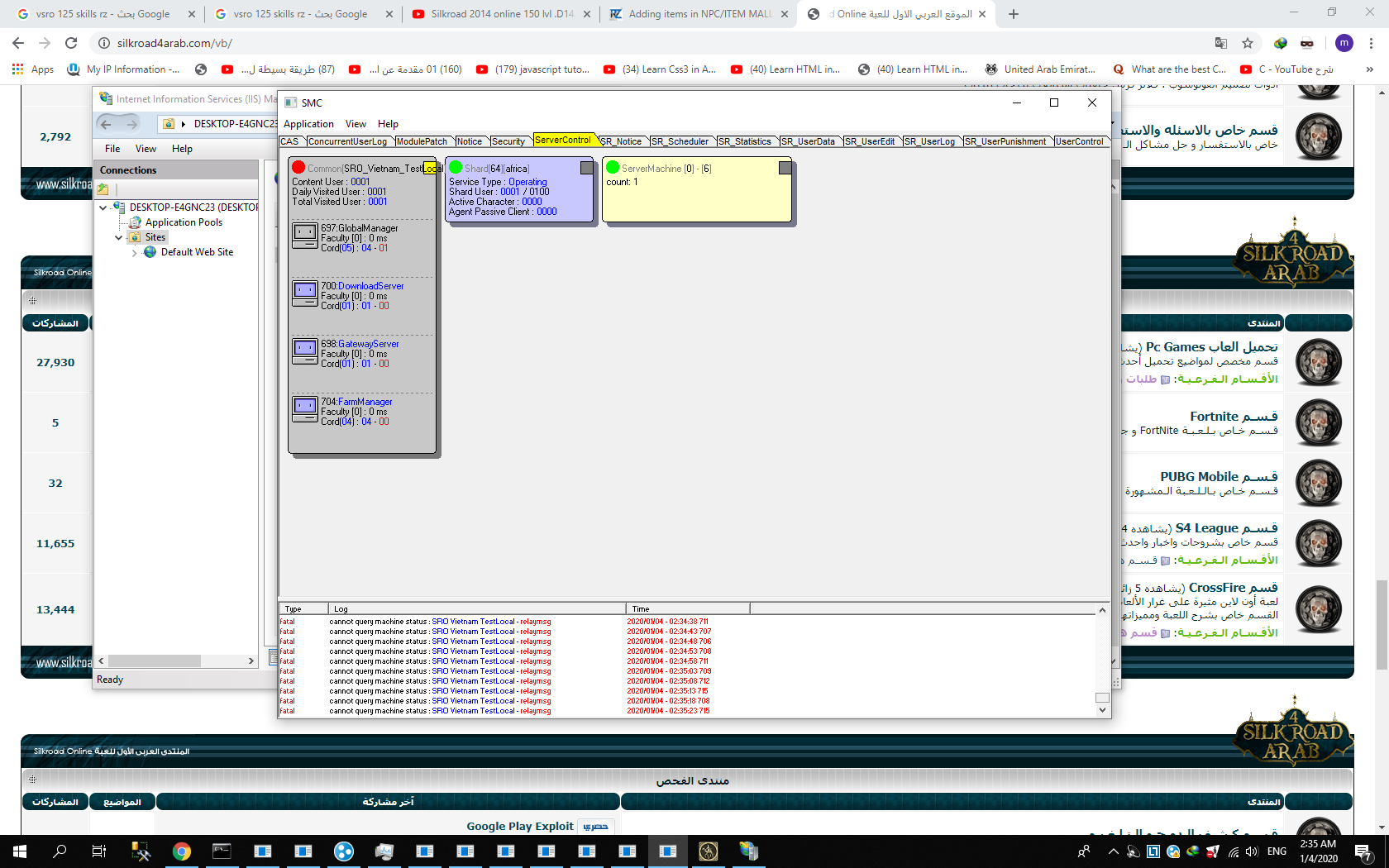
Task: Toggle gray square on ServerMachine panel
Action: click(x=785, y=168)
